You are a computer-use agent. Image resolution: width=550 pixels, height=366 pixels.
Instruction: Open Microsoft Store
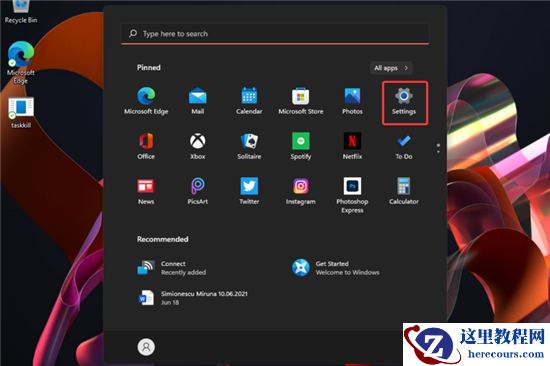301,101
